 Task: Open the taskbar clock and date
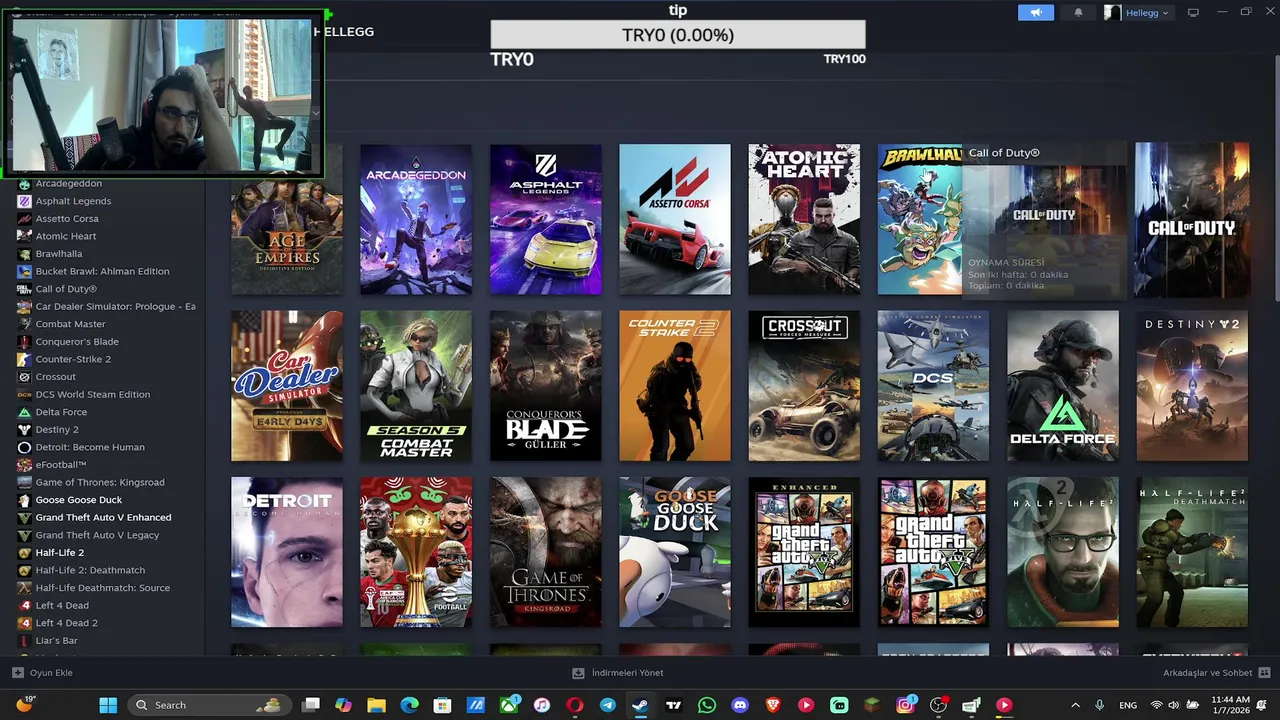(x=1230, y=705)
